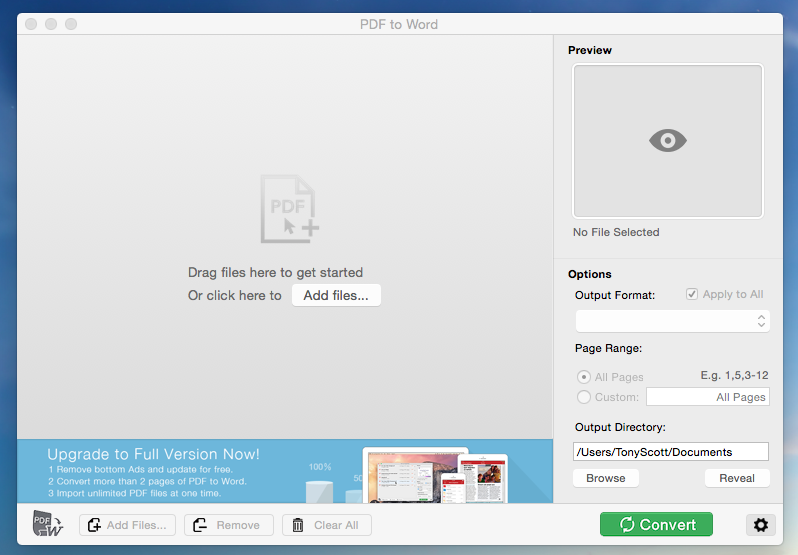Open the Output Format dropdown
The width and height of the screenshot is (798, 555).
pos(672,321)
